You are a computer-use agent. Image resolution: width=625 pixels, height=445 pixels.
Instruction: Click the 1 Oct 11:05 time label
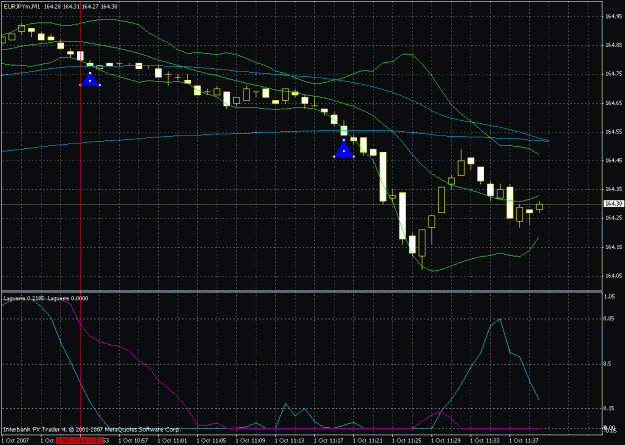point(212,441)
